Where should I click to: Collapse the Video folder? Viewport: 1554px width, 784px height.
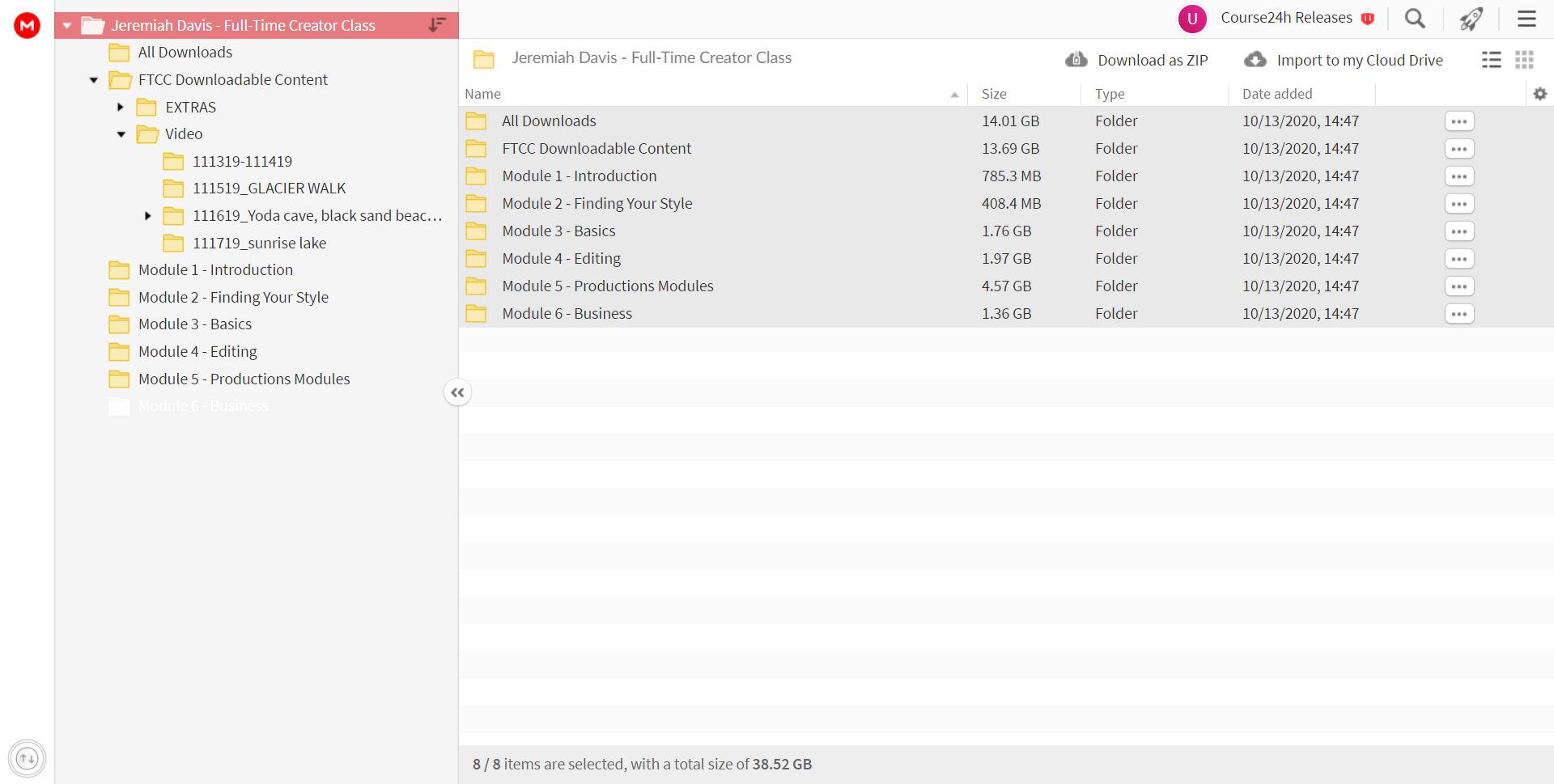[121, 134]
